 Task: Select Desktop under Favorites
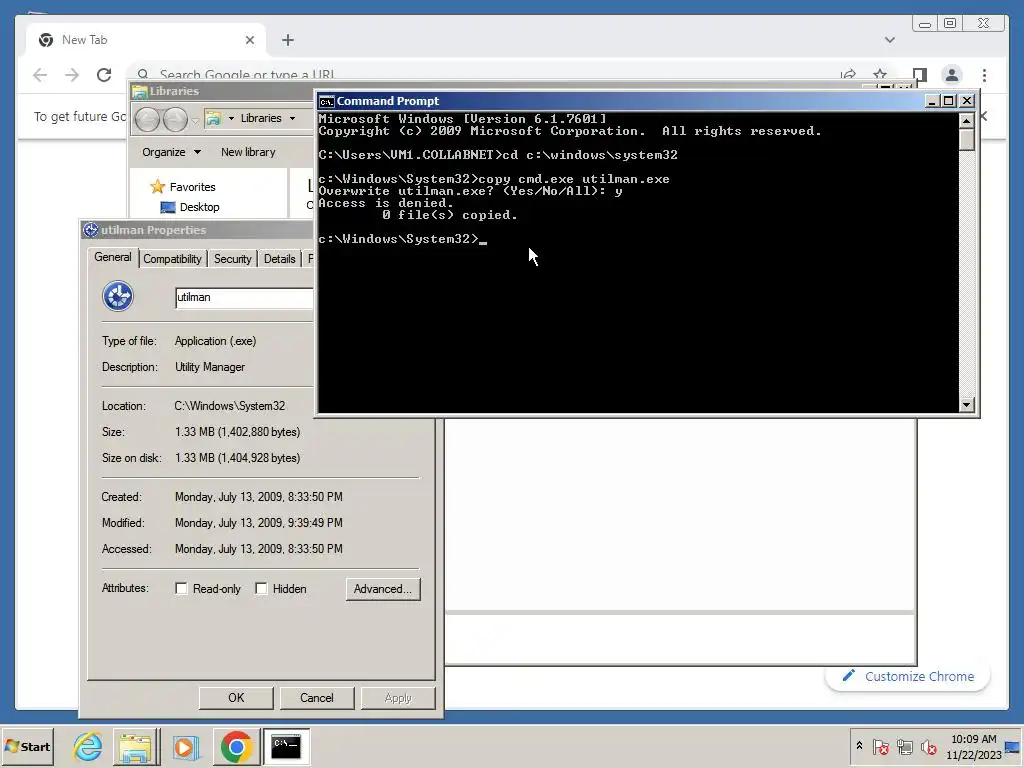click(x=190, y=207)
